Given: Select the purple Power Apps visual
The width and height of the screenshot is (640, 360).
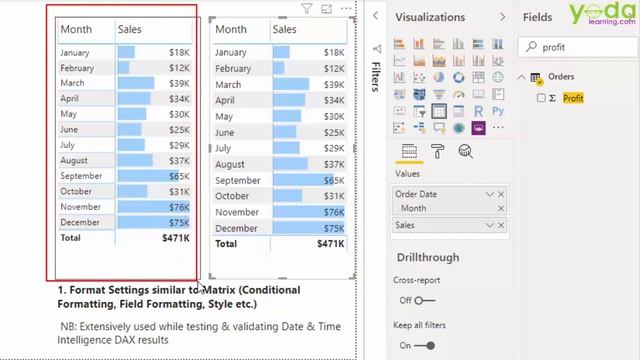Looking at the screenshot, I should [478, 128].
